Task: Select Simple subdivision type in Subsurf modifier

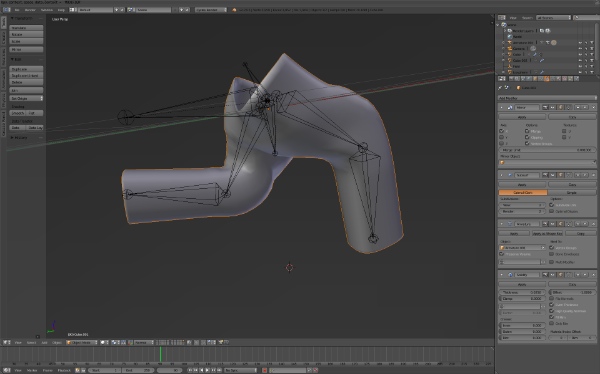Action: tap(572, 193)
